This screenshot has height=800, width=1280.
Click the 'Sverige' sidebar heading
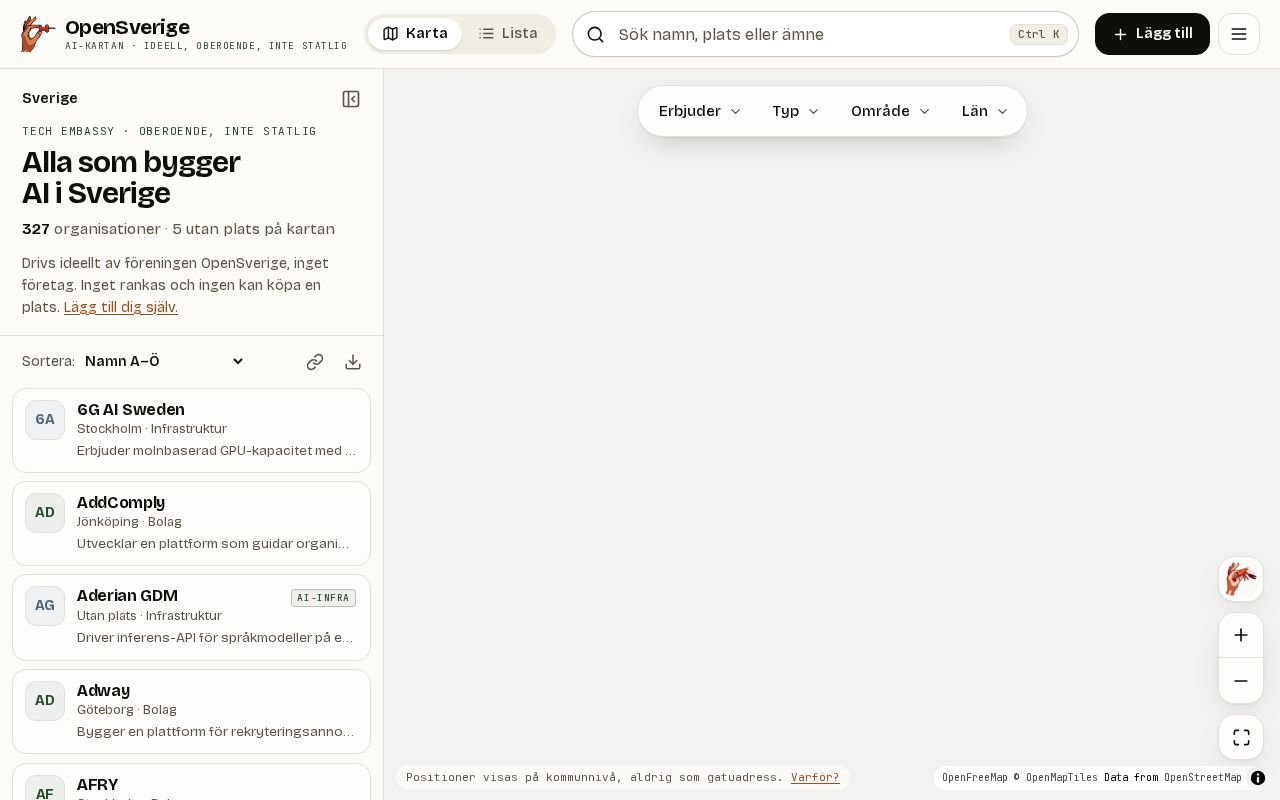(50, 98)
